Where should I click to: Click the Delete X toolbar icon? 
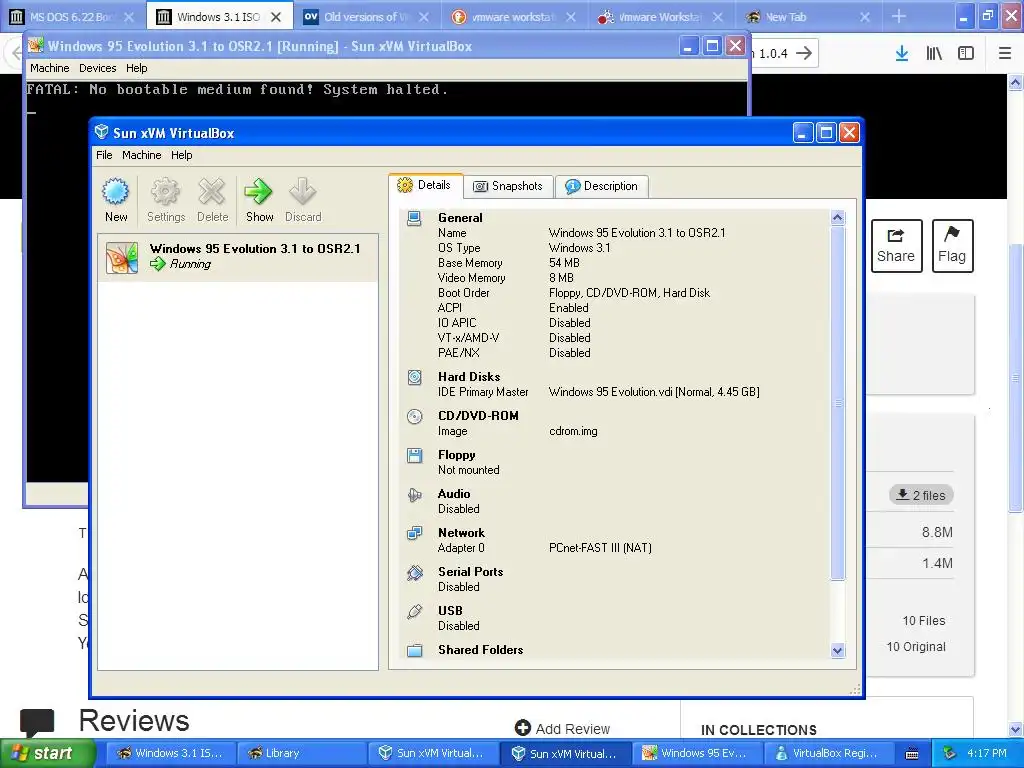point(212,191)
